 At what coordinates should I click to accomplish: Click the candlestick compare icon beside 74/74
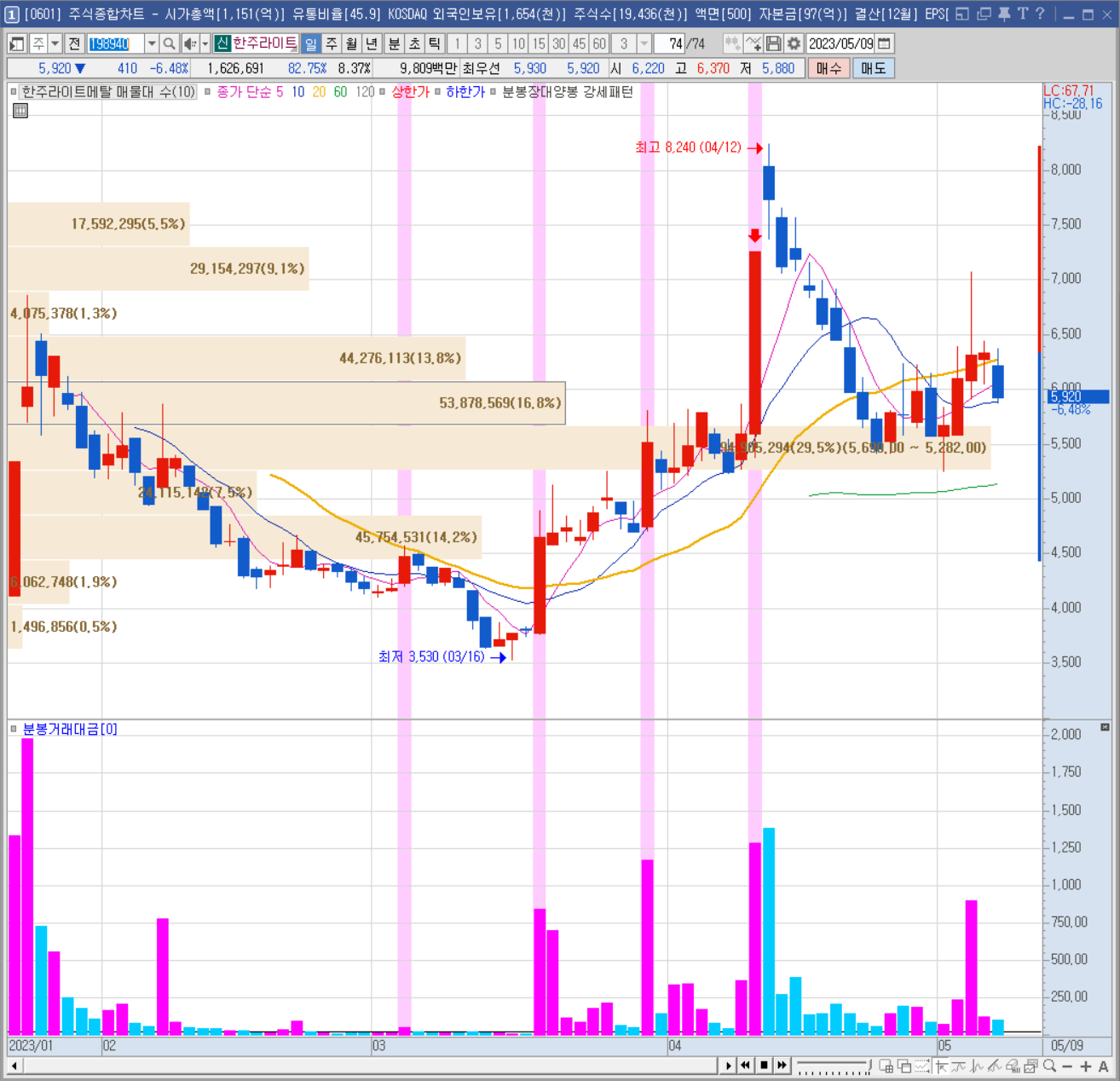(732, 43)
